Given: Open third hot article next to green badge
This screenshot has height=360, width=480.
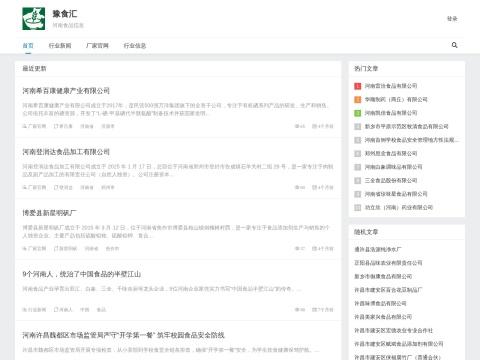Looking at the screenshot, I should (391, 113).
